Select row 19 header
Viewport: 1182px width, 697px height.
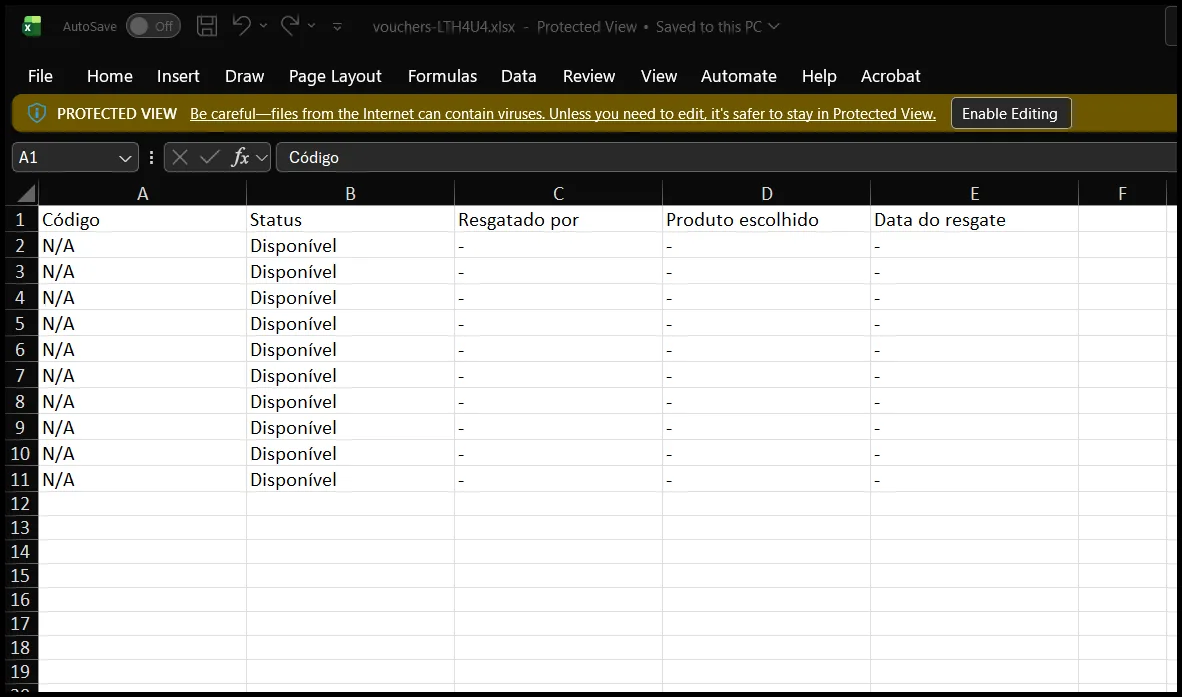point(20,671)
